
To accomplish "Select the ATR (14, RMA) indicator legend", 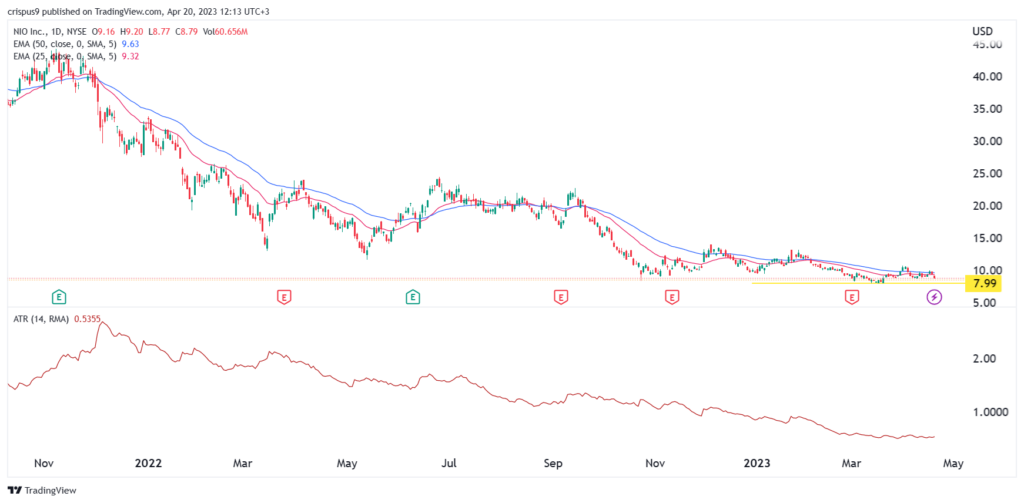I will (x=56, y=319).
